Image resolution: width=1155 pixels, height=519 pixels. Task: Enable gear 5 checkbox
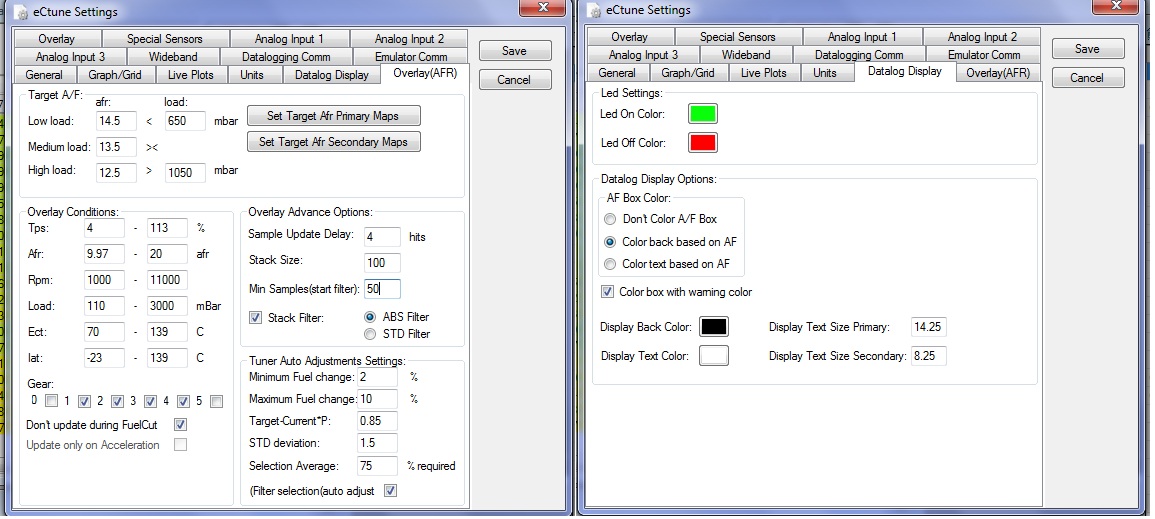tap(217, 401)
